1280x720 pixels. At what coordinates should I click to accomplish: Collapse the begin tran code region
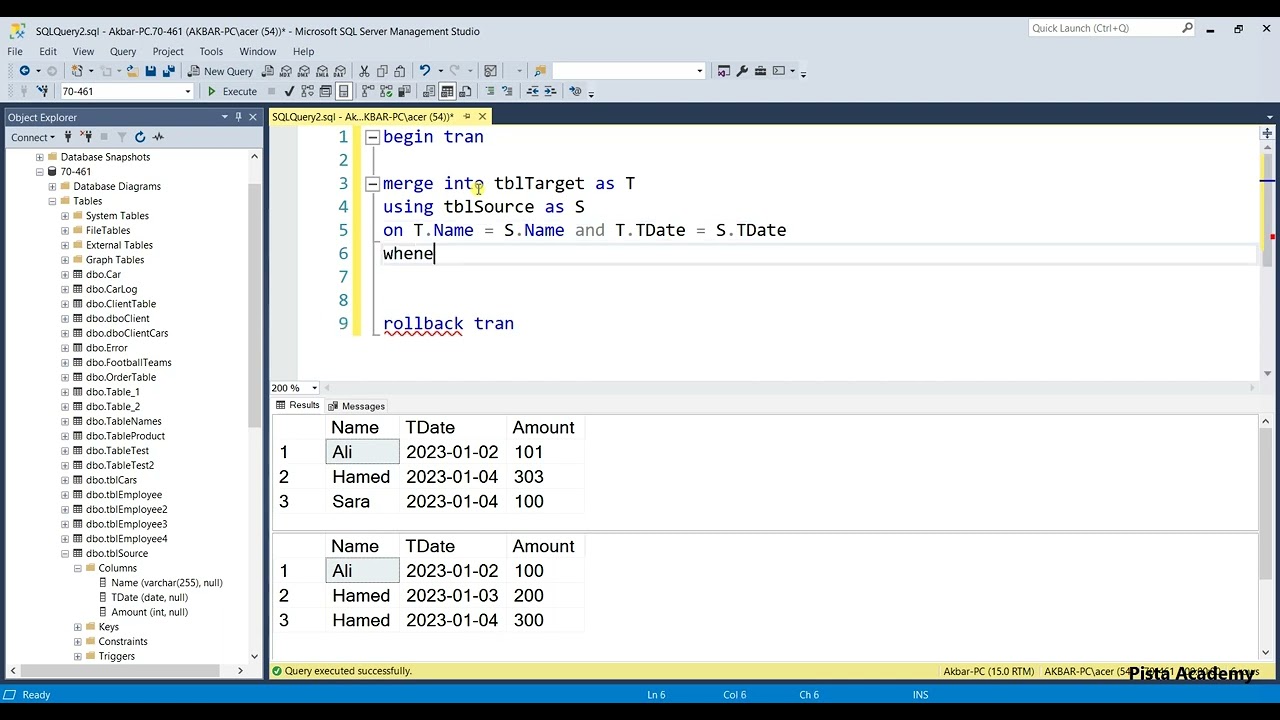[x=372, y=137]
